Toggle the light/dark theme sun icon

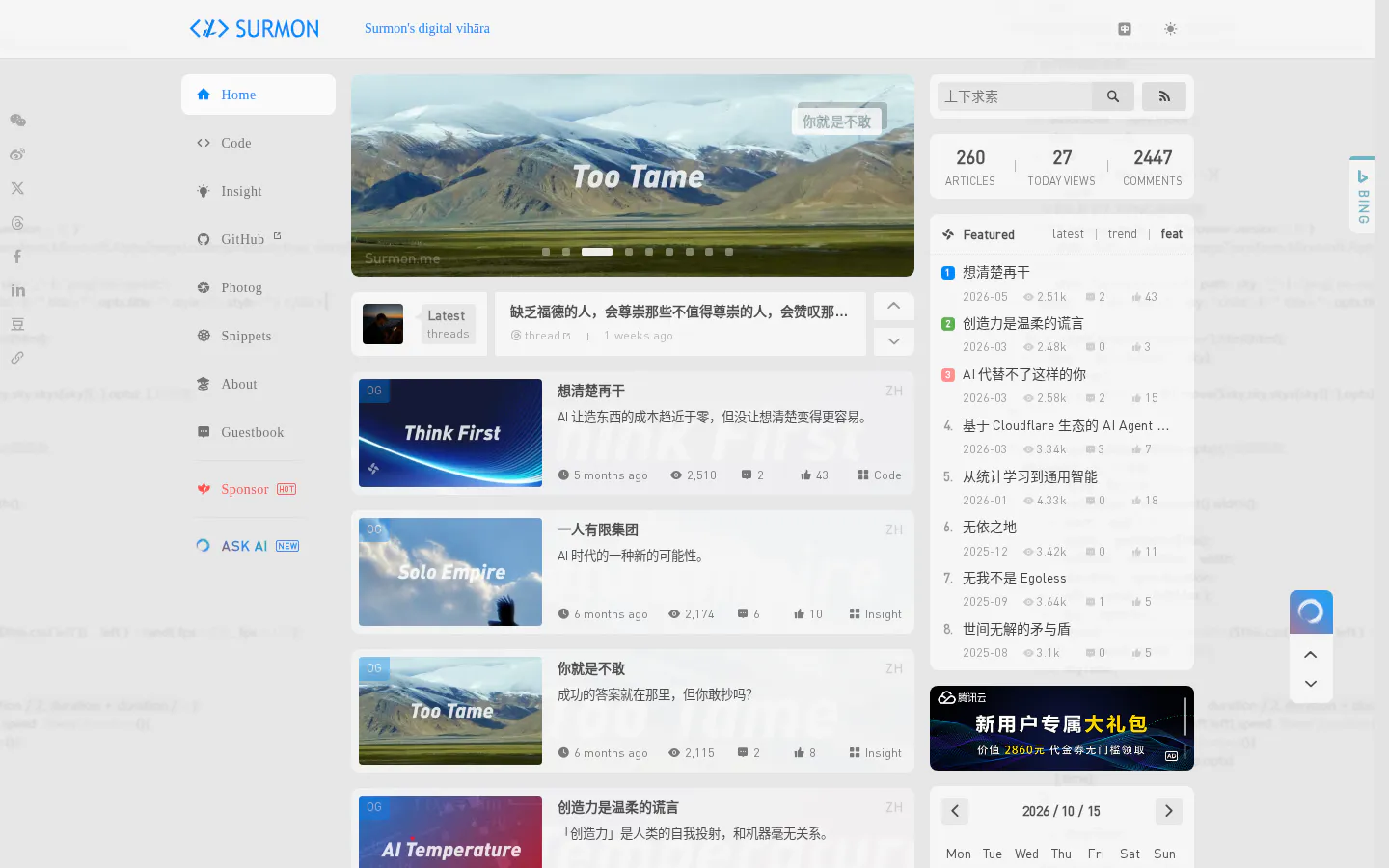(x=1170, y=29)
